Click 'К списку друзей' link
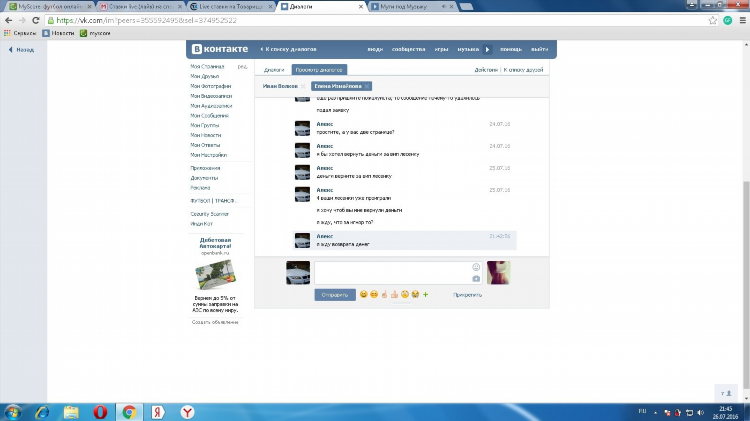This screenshot has width=750, height=421. [x=523, y=70]
